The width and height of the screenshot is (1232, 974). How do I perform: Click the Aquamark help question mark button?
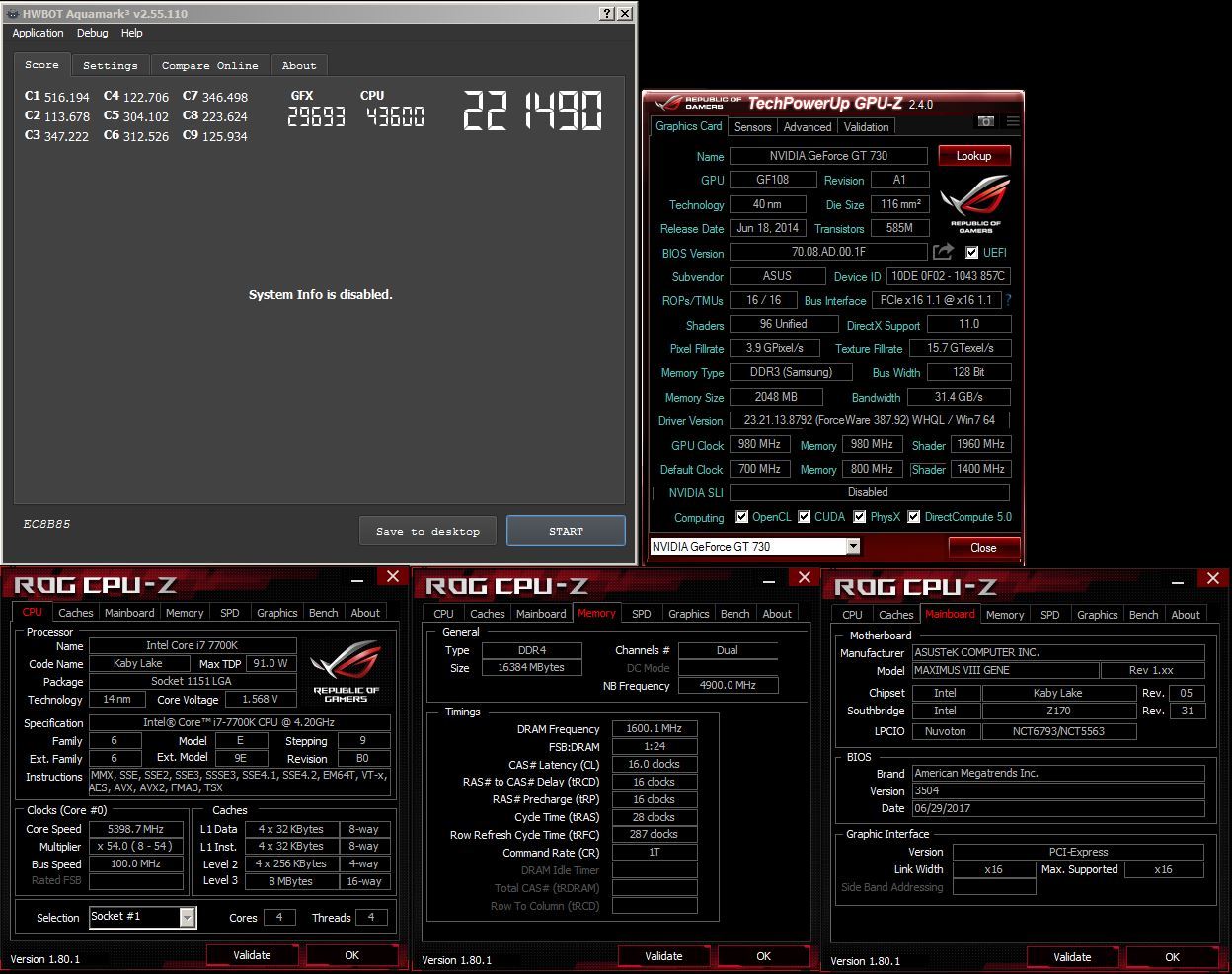[x=607, y=13]
